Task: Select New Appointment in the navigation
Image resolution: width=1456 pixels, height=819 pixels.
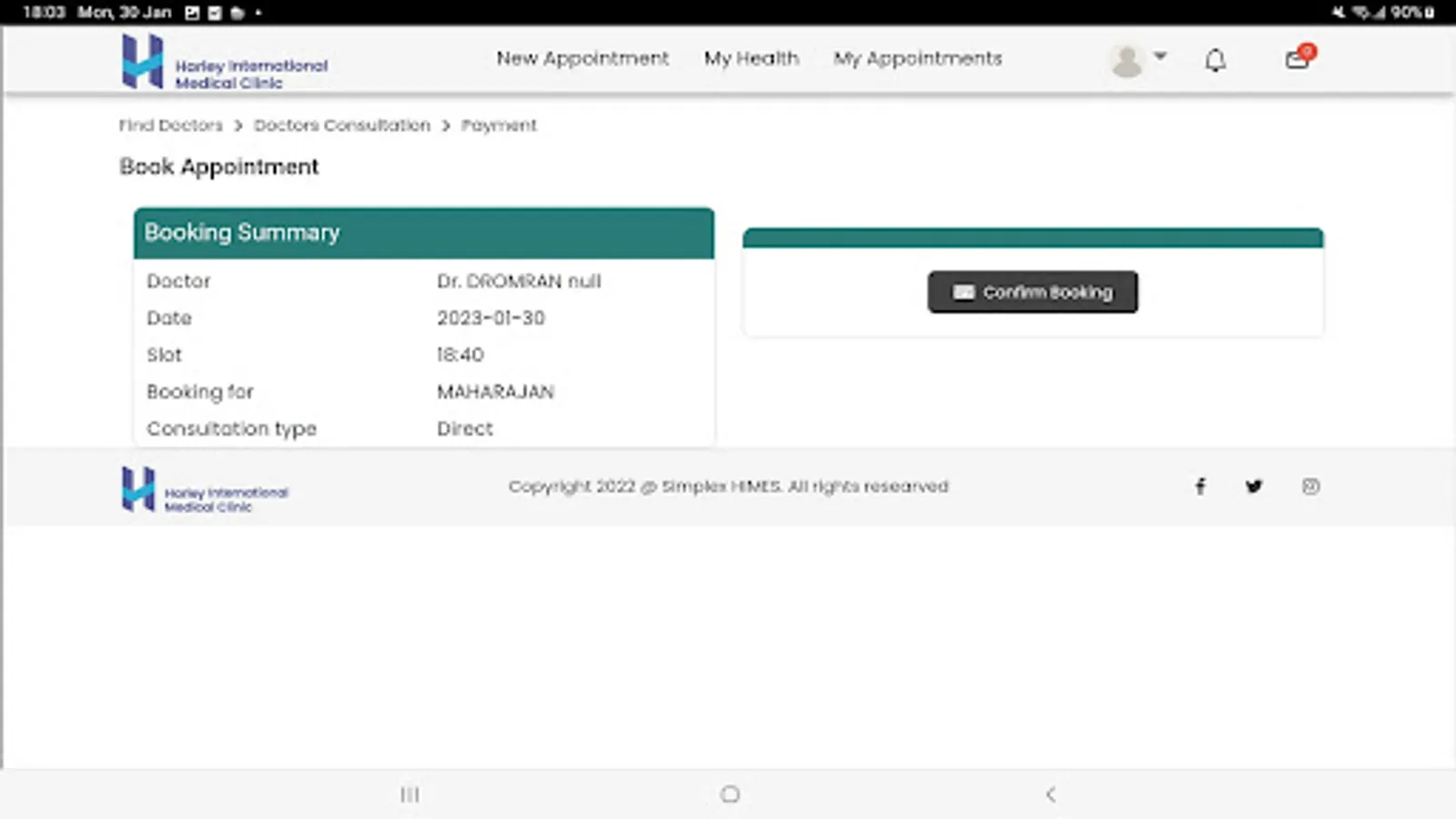Action: click(x=582, y=58)
